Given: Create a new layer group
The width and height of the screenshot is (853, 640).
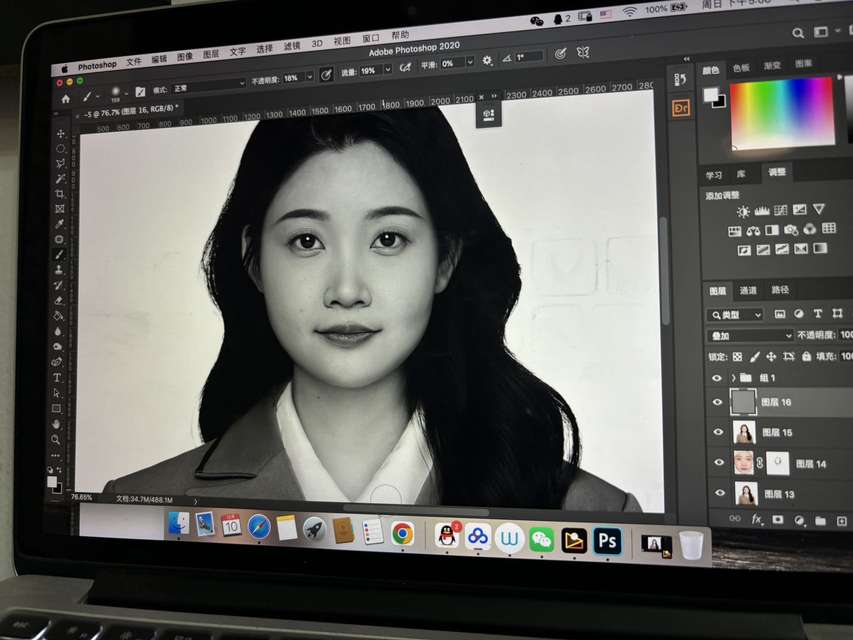Looking at the screenshot, I should pyautogui.click(x=820, y=521).
